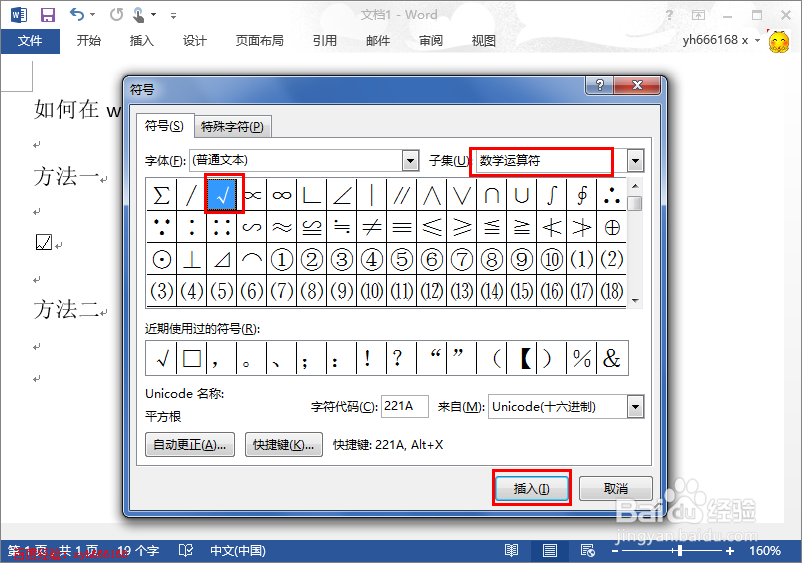
Task: Select the summation Σ symbol
Action: click(x=162, y=195)
